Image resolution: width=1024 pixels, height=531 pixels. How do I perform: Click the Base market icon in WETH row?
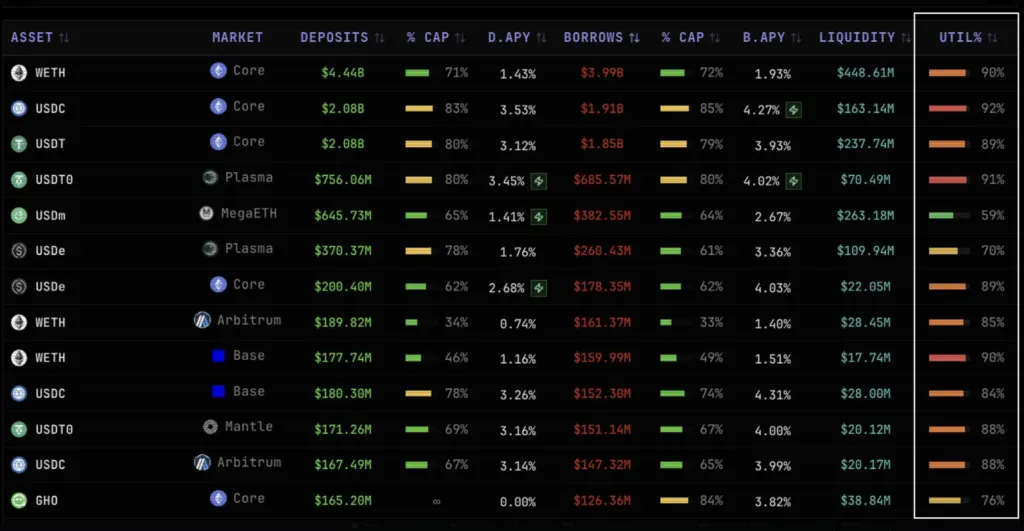coord(218,355)
